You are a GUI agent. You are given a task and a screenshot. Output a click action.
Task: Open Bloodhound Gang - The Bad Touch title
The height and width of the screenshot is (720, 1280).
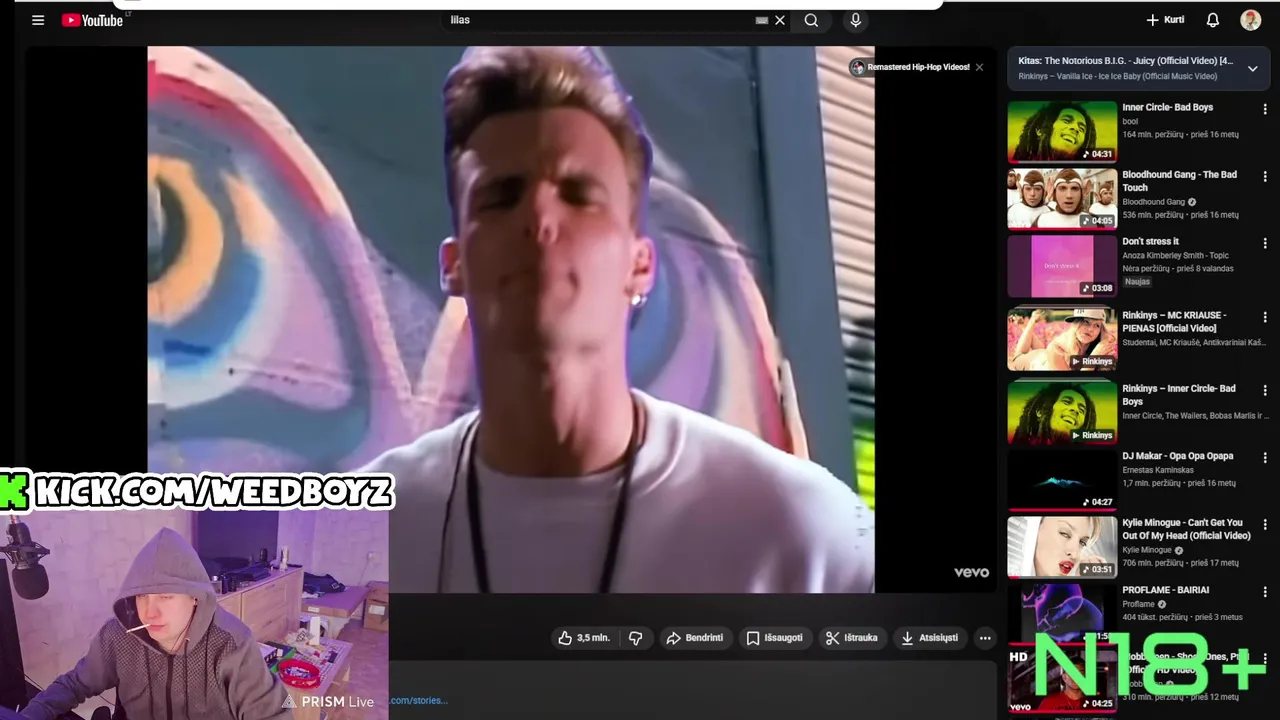click(1179, 181)
